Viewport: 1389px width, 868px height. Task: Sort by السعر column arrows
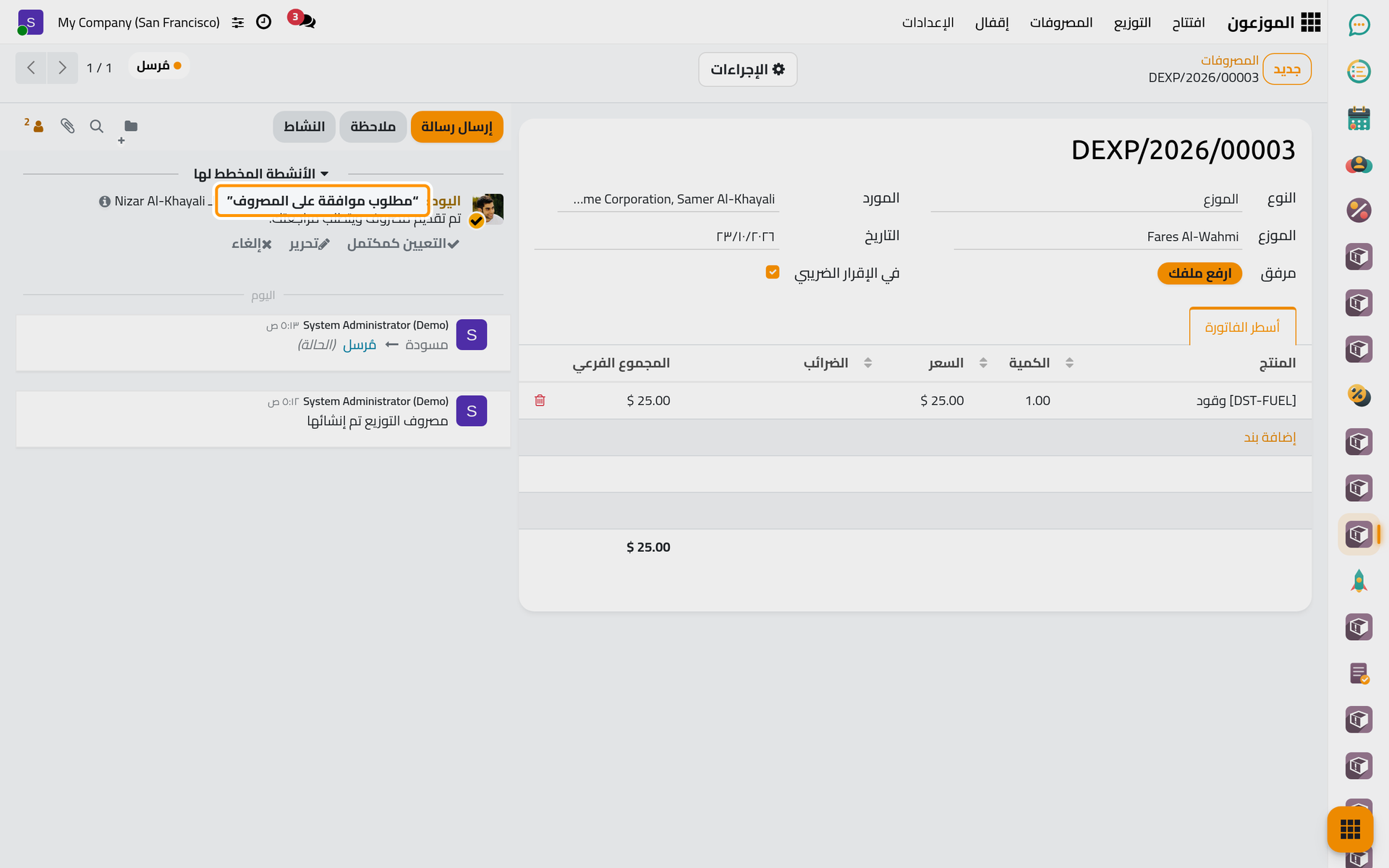pos(983,363)
